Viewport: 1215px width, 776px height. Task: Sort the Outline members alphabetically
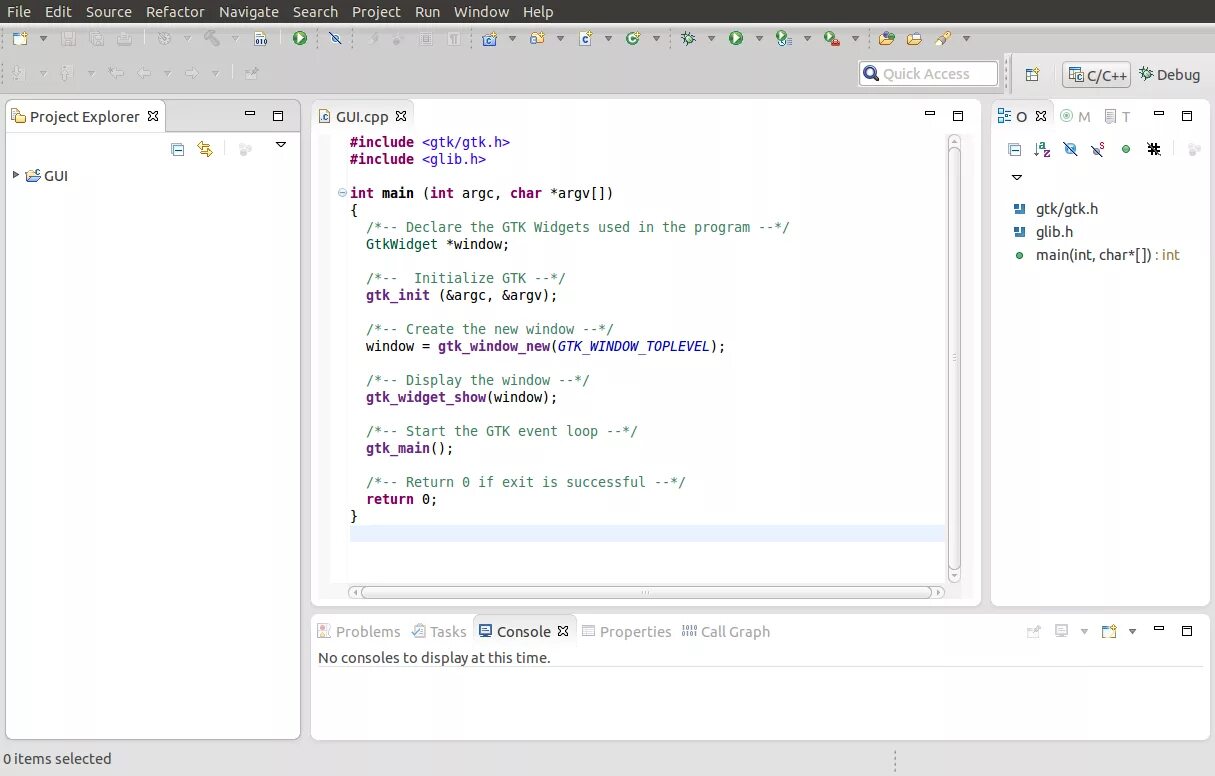(x=1041, y=149)
